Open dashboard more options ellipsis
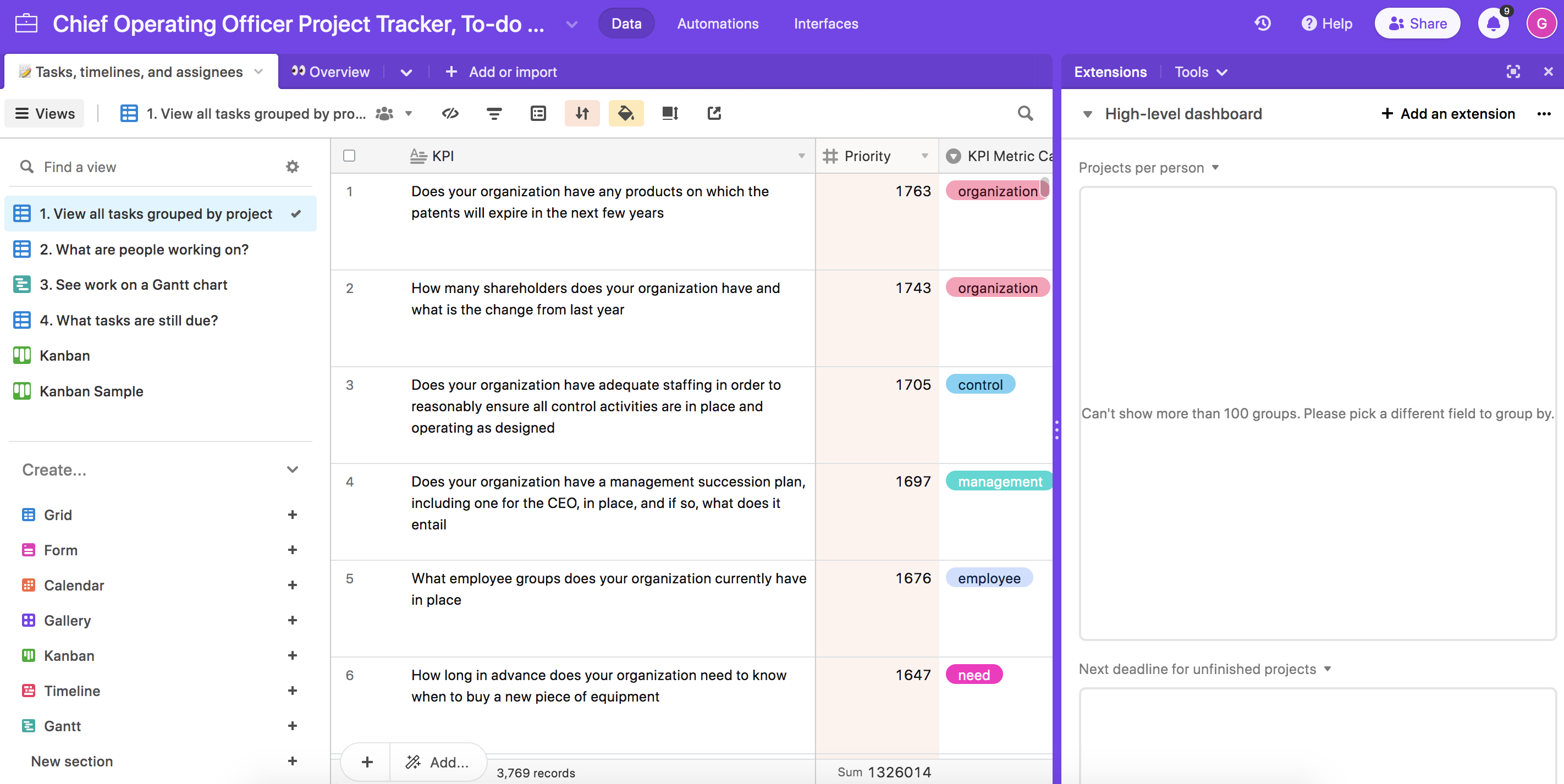The image size is (1564, 784). [1544, 113]
